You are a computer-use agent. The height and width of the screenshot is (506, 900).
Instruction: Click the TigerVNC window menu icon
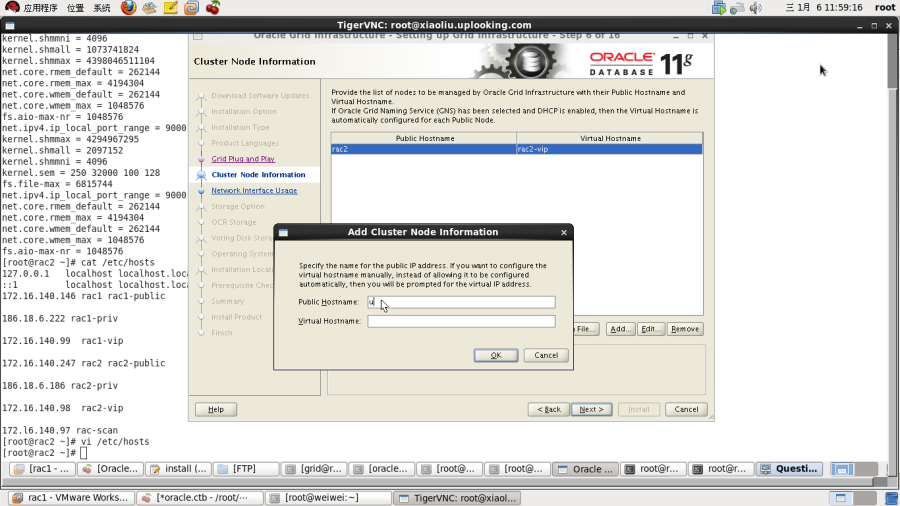[9, 25]
